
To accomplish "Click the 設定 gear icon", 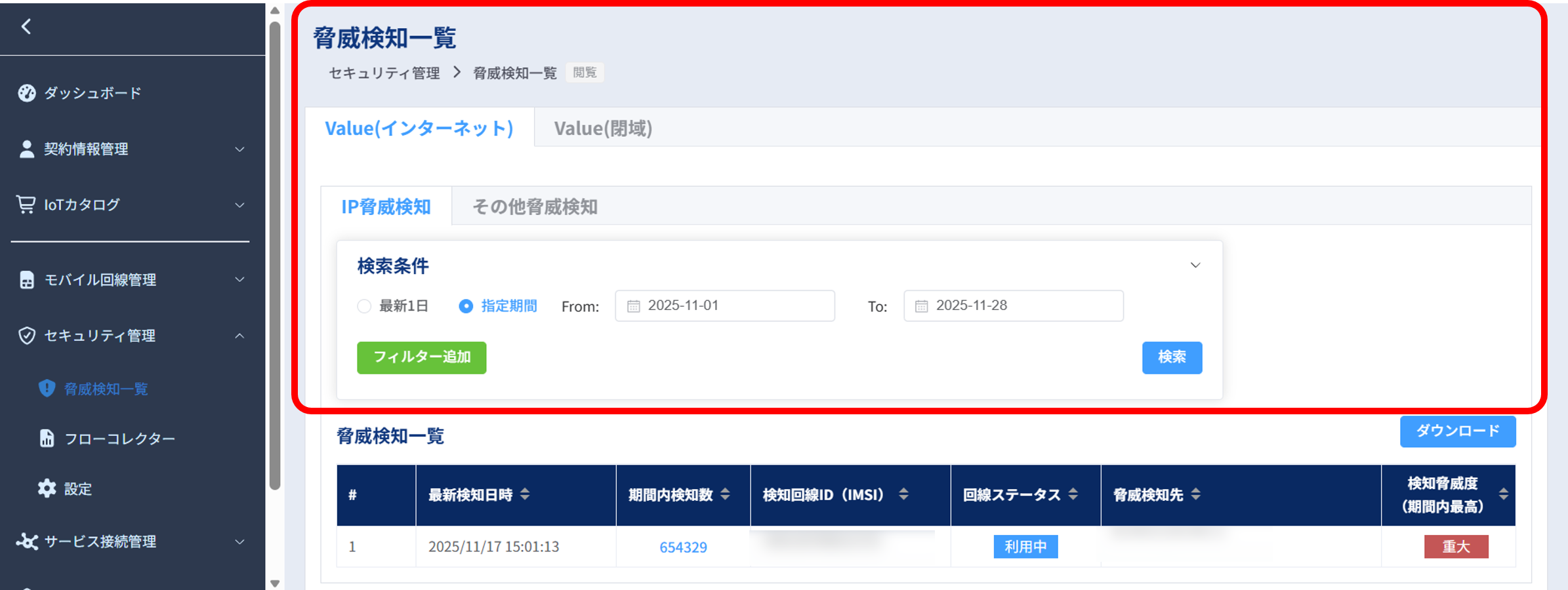I will (47, 488).
